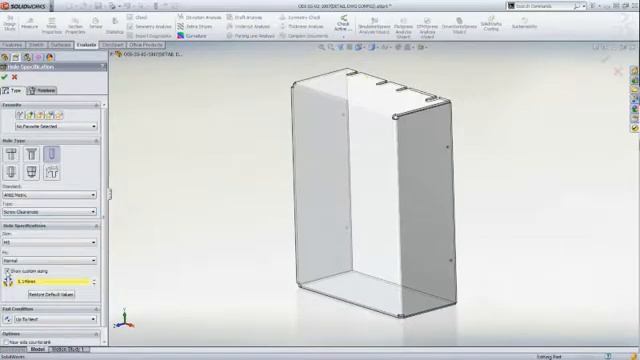Screen dimensions: 640x360
Task: Open the DisplayManager tab icon
Action: point(50,57)
